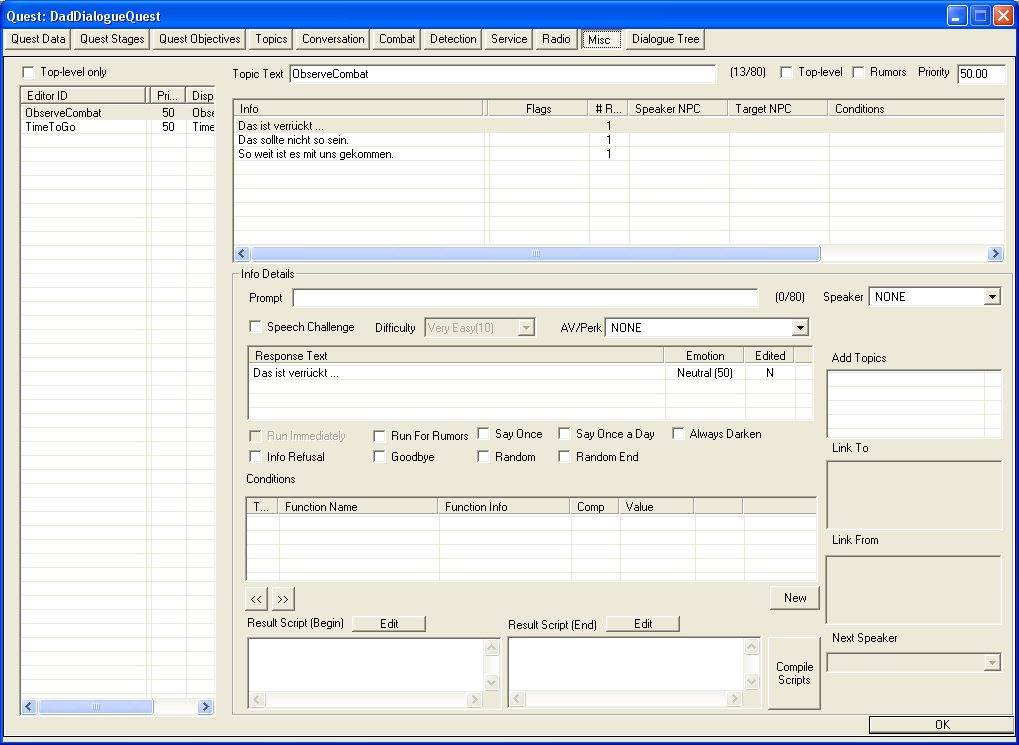
Task: Click the Response Text column header
Action: [456, 356]
